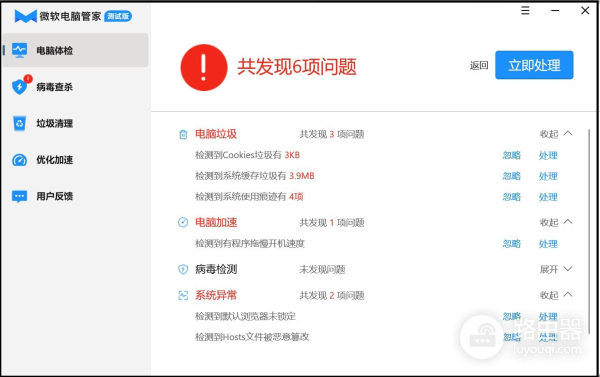
Task: Click 检测到Cookies垃圾有 3KB text
Action: coord(248,155)
